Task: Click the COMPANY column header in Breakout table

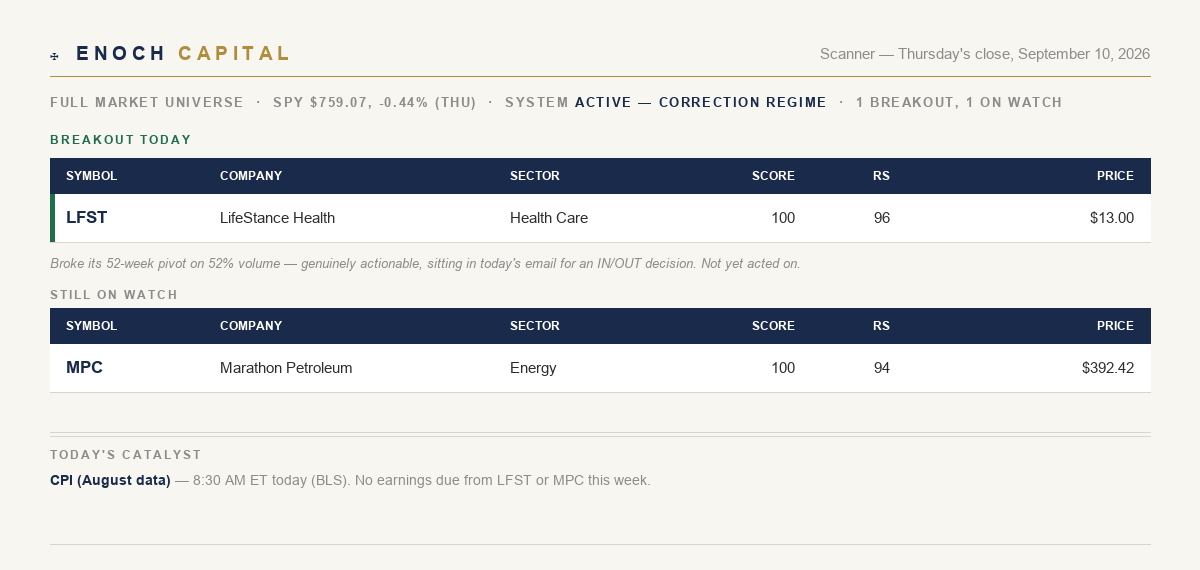Action: pos(251,176)
